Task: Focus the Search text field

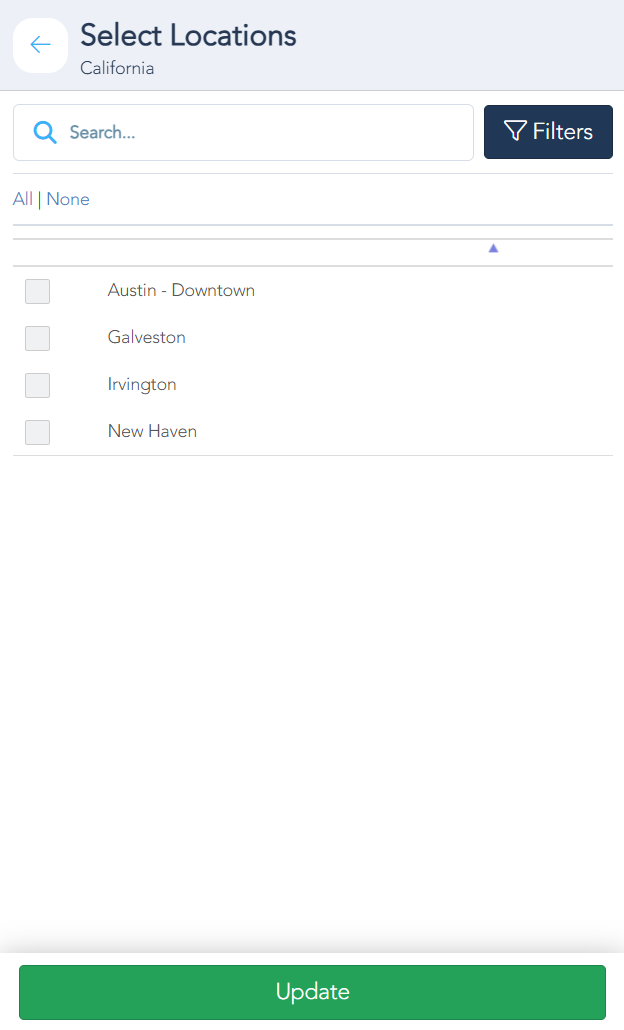Action: (x=265, y=132)
